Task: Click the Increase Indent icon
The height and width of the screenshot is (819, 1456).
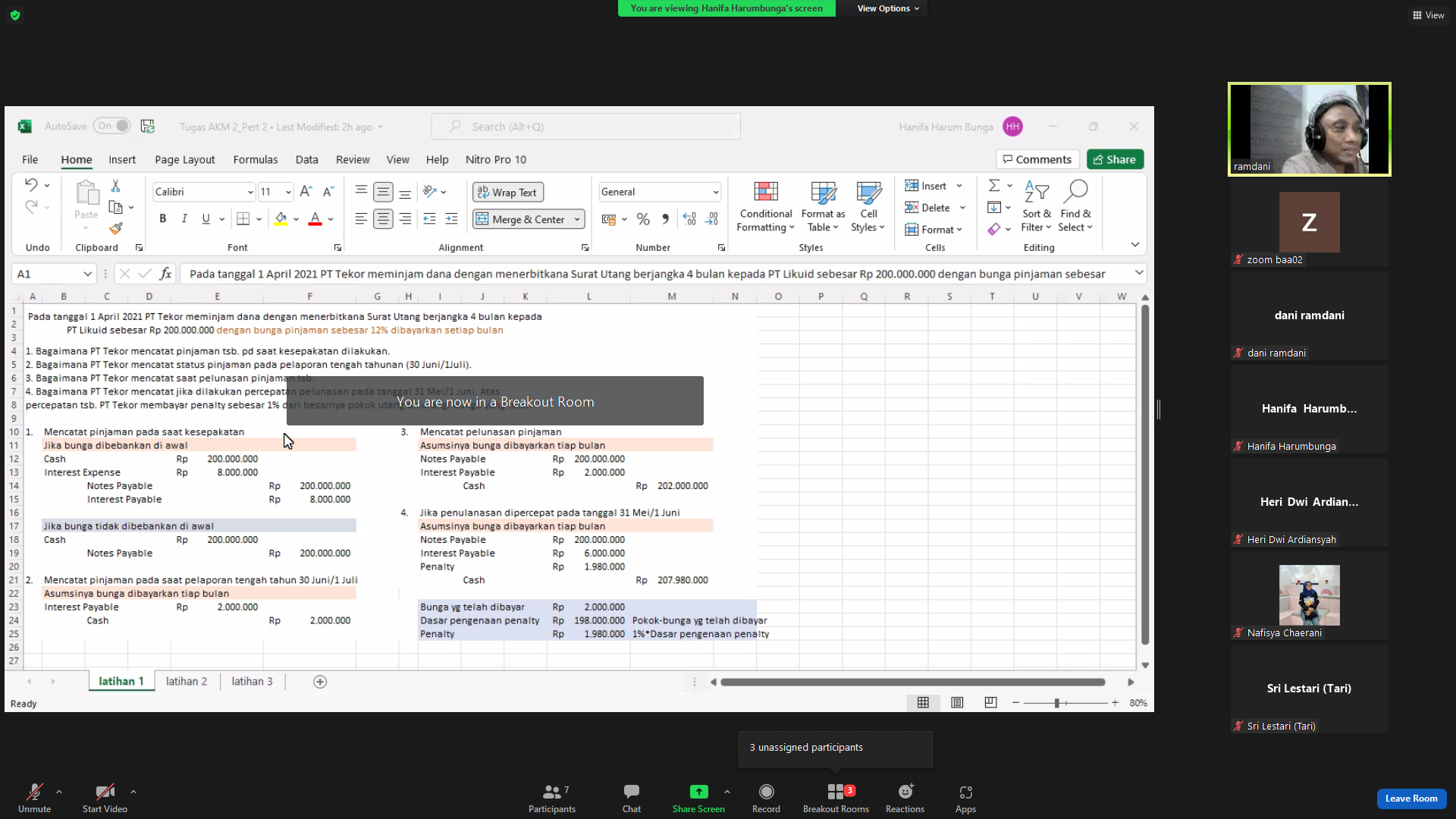Action: (451, 219)
